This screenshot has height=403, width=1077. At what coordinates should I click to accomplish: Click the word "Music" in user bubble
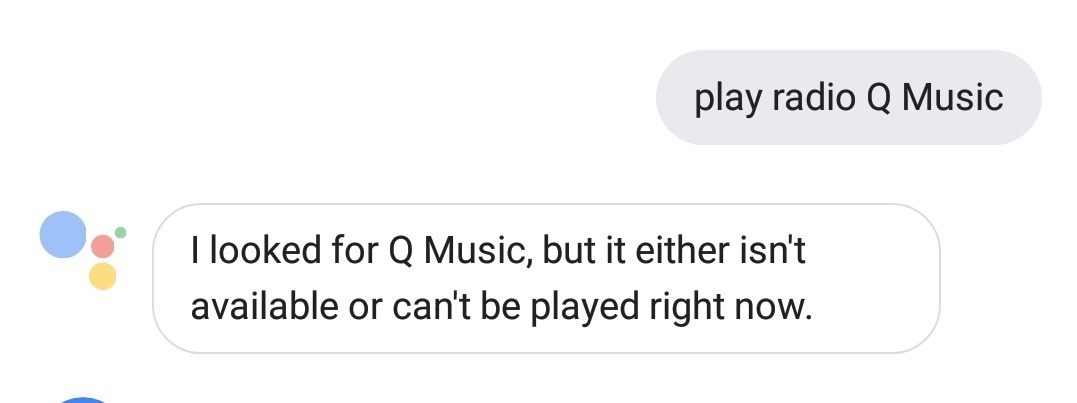(x=953, y=98)
